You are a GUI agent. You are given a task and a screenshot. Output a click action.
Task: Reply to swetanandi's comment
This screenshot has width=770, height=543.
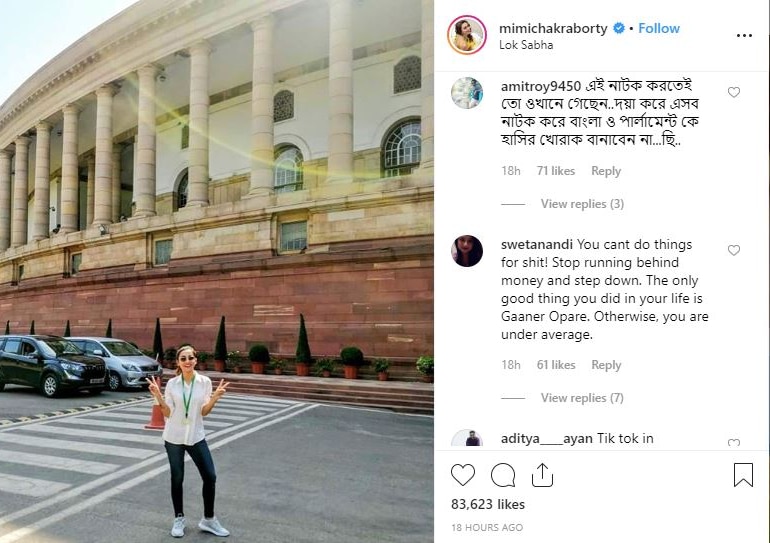point(606,365)
